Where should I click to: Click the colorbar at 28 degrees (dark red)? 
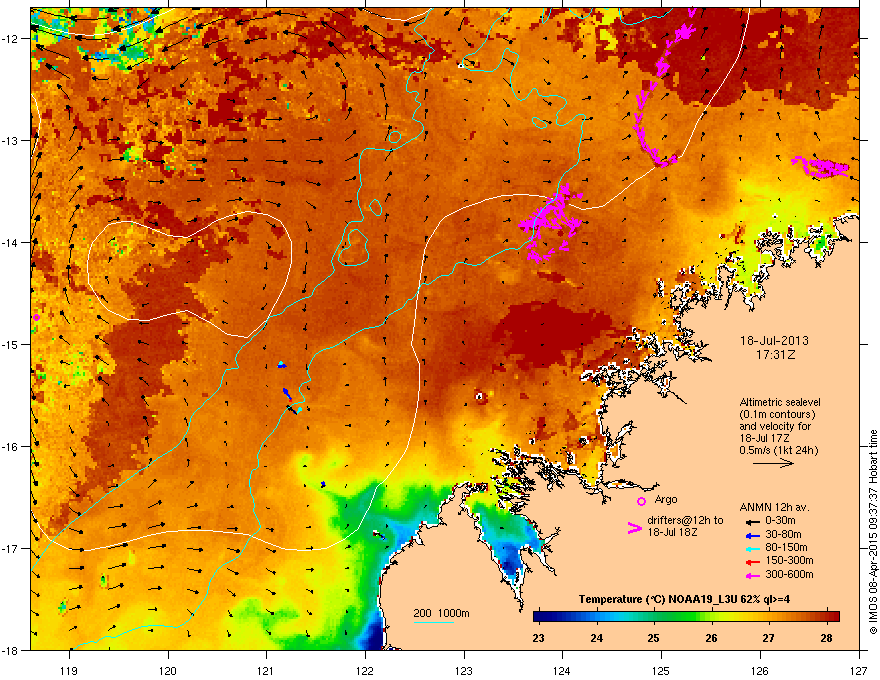tap(827, 617)
